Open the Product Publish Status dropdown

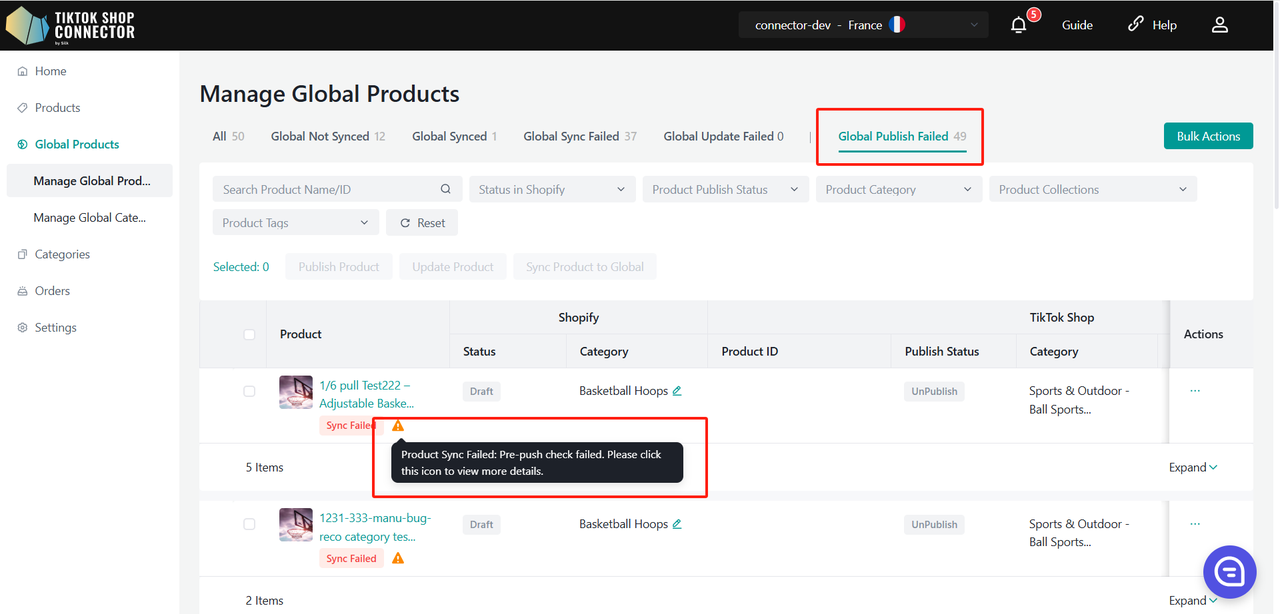tap(725, 190)
